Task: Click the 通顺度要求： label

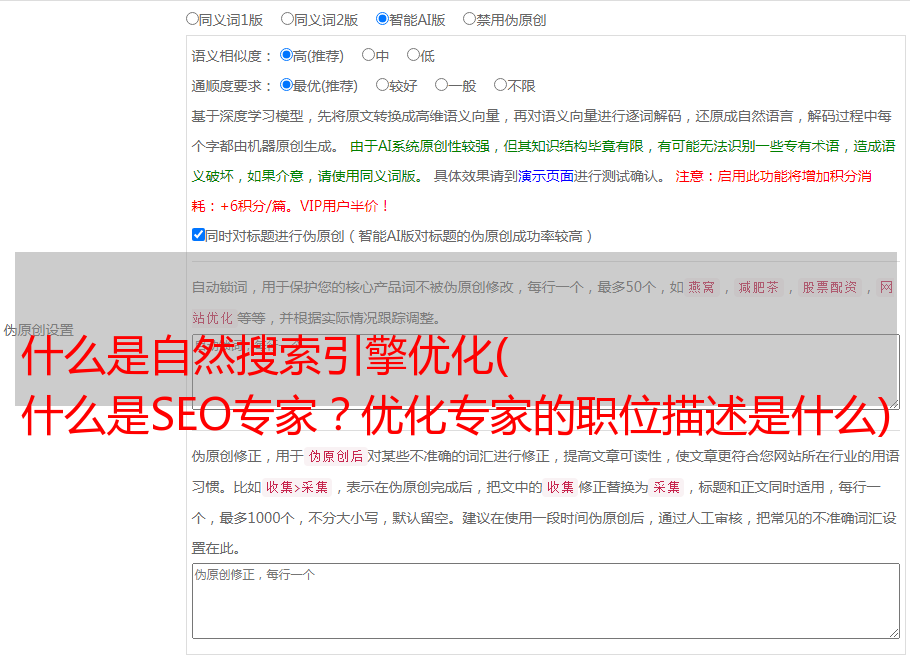Action: tap(232, 86)
